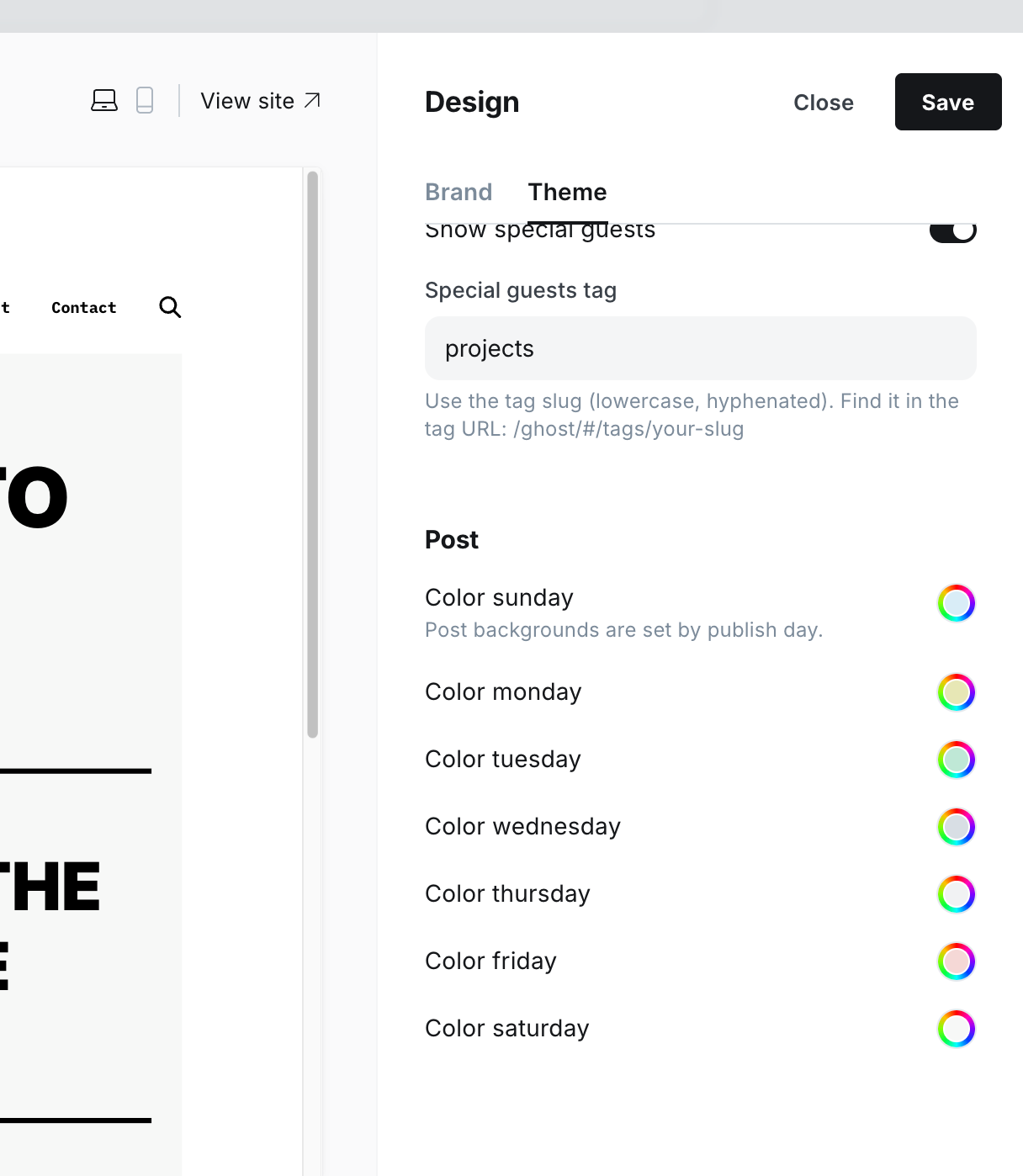Click the site preview scrollbar
Viewport: 1023px width, 1176px height.
point(313,454)
